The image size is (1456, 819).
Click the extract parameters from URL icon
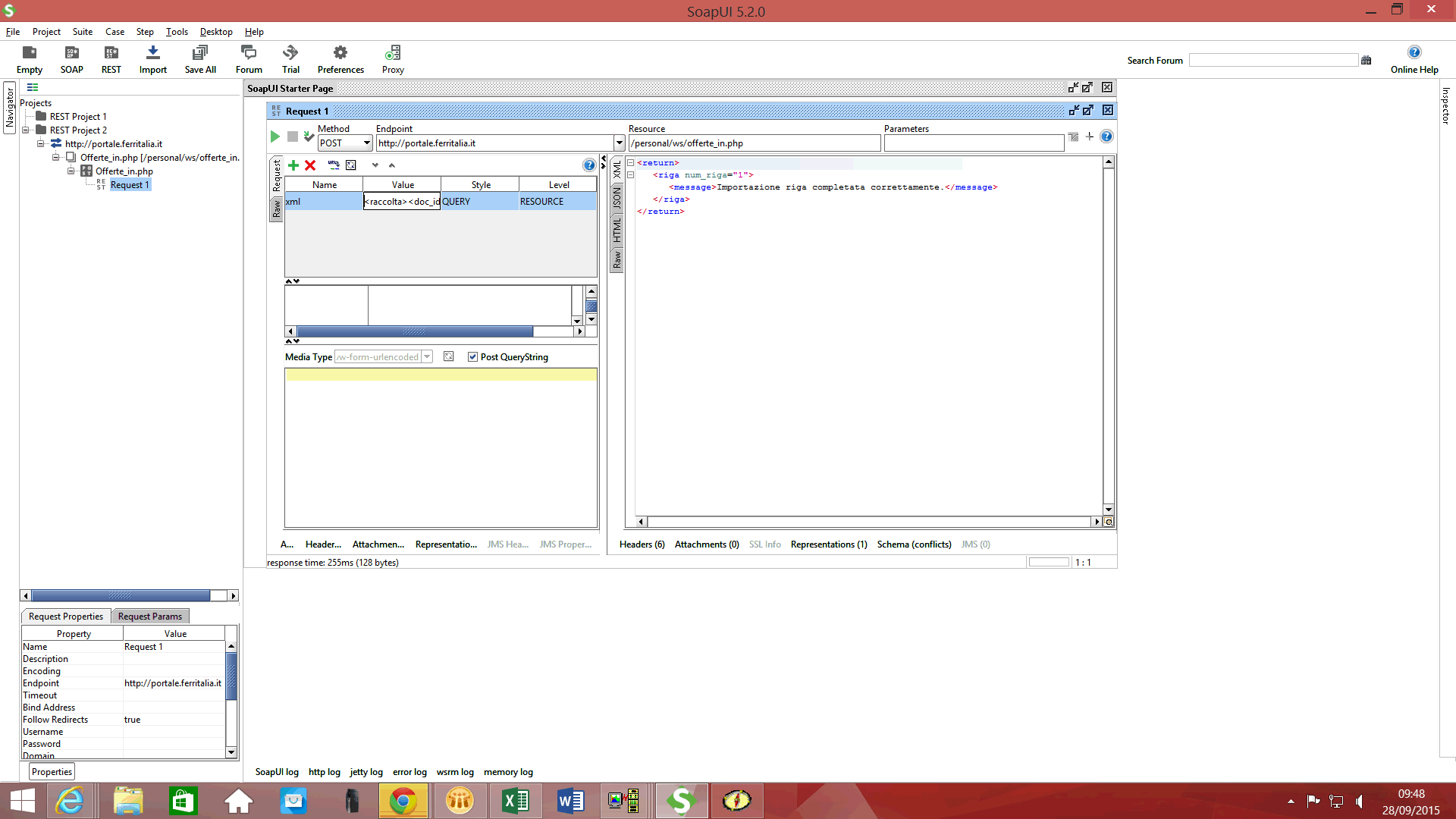click(334, 165)
